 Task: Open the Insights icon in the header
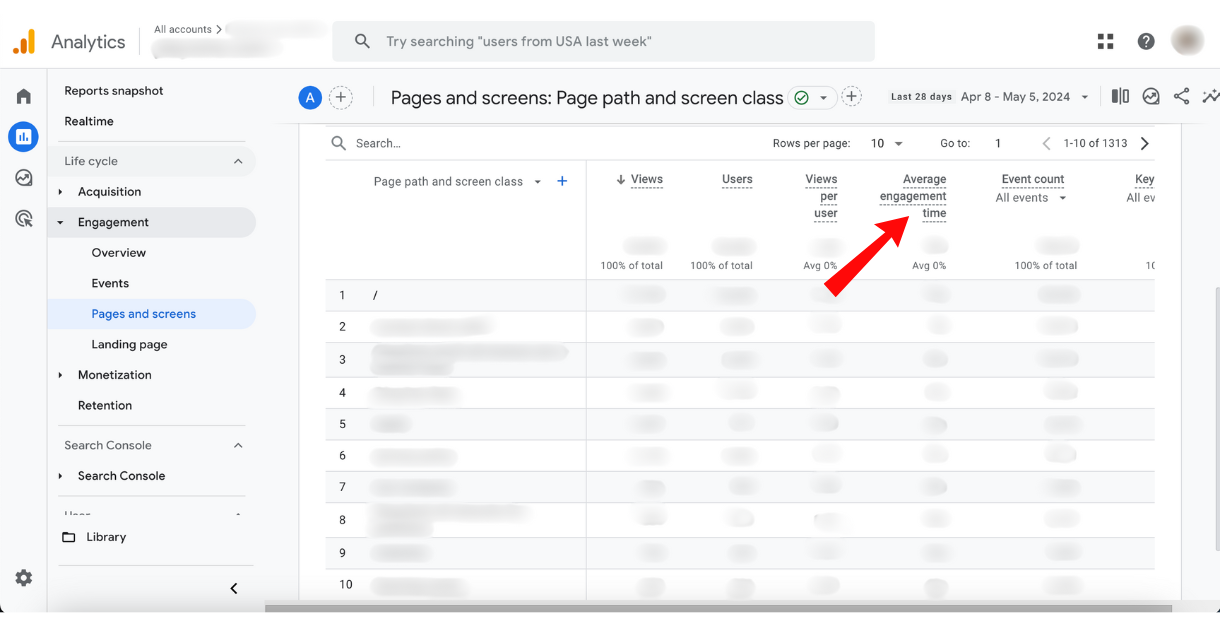tap(1151, 97)
